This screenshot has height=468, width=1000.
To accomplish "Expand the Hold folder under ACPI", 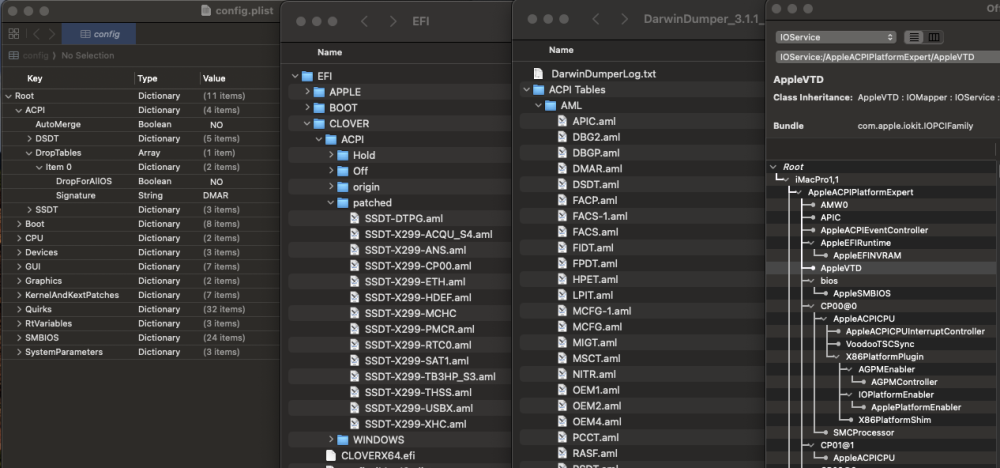I will point(331,155).
